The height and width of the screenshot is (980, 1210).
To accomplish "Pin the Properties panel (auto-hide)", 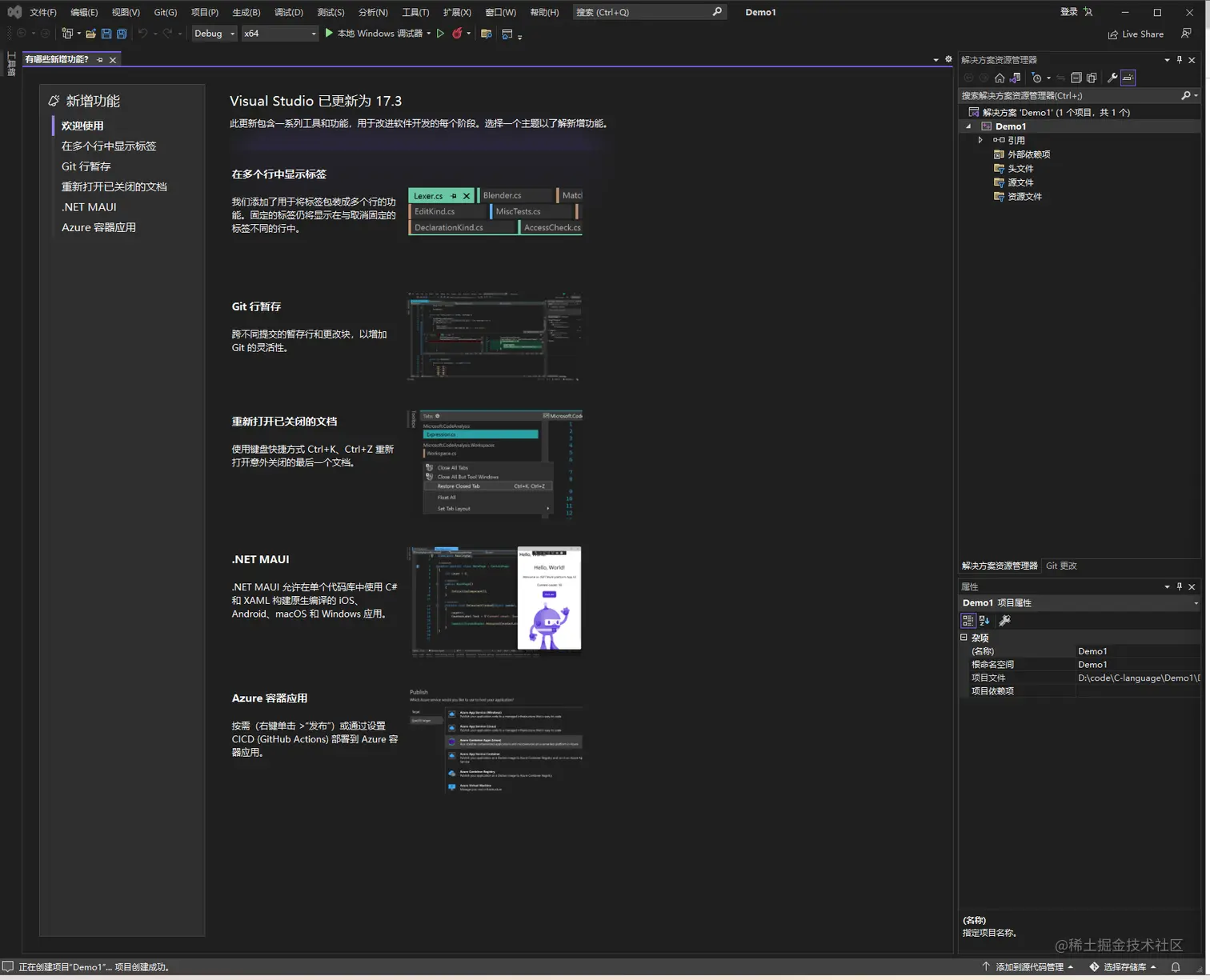I will coord(1180,586).
